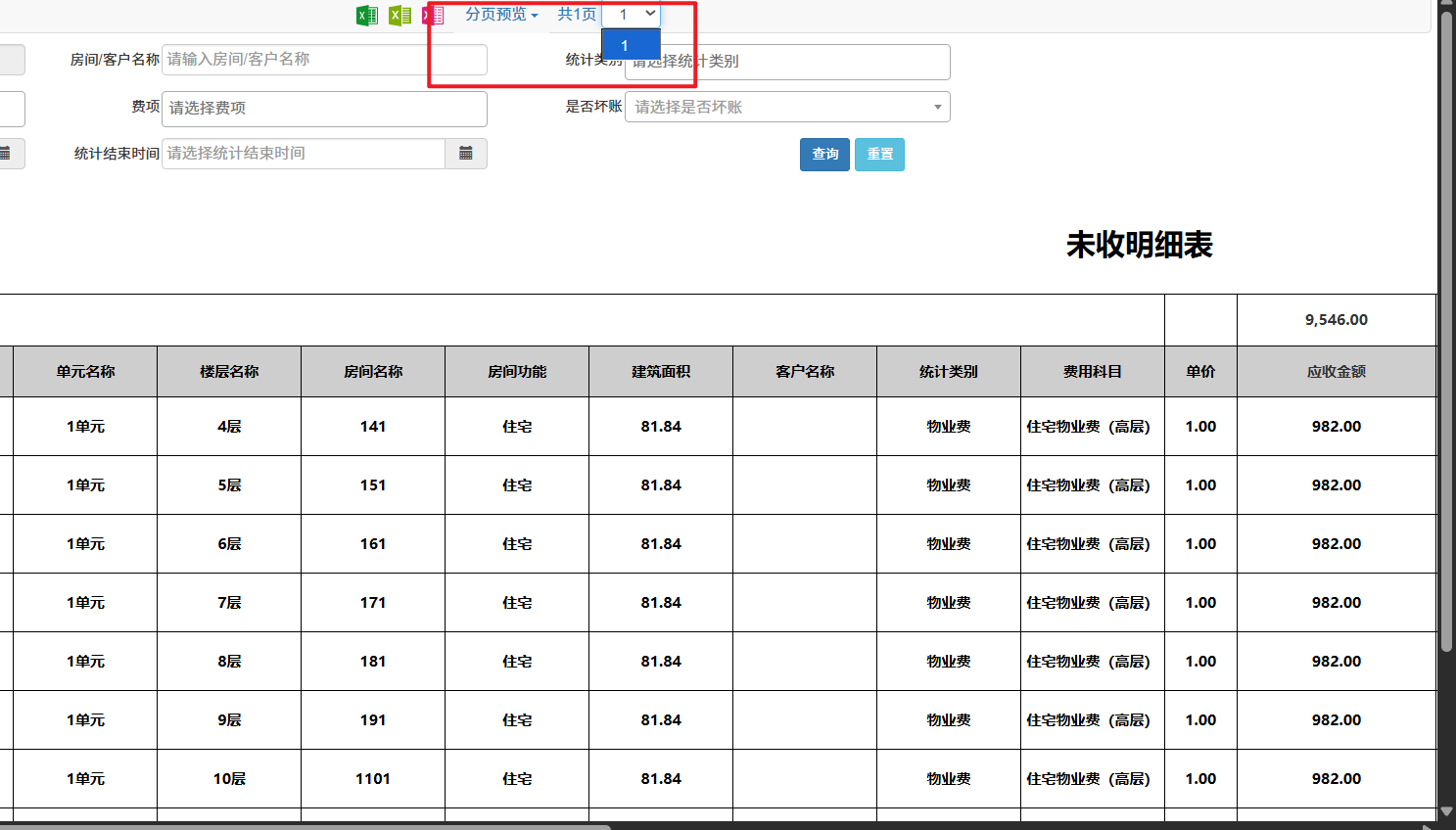1456x830 pixels.
Task: Export with the light green Excel icon
Action: point(399,16)
